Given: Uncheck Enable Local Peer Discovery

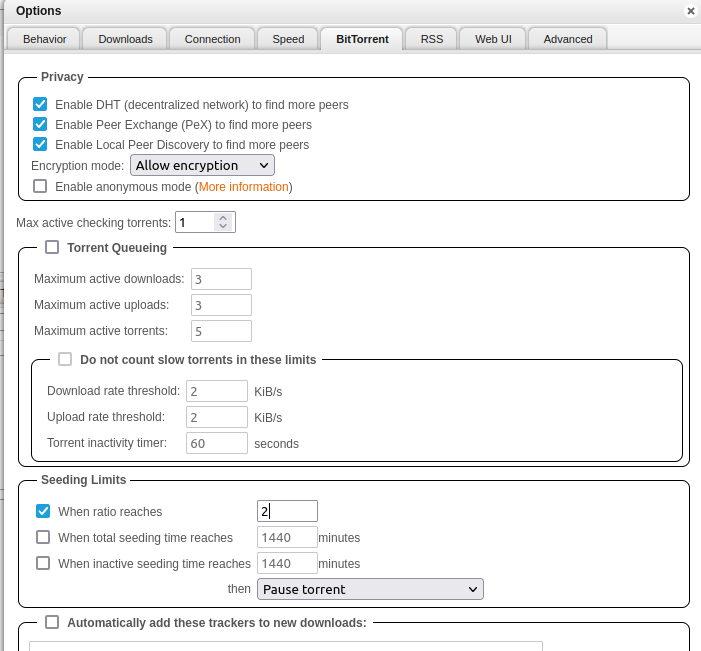Looking at the screenshot, I should (41, 144).
